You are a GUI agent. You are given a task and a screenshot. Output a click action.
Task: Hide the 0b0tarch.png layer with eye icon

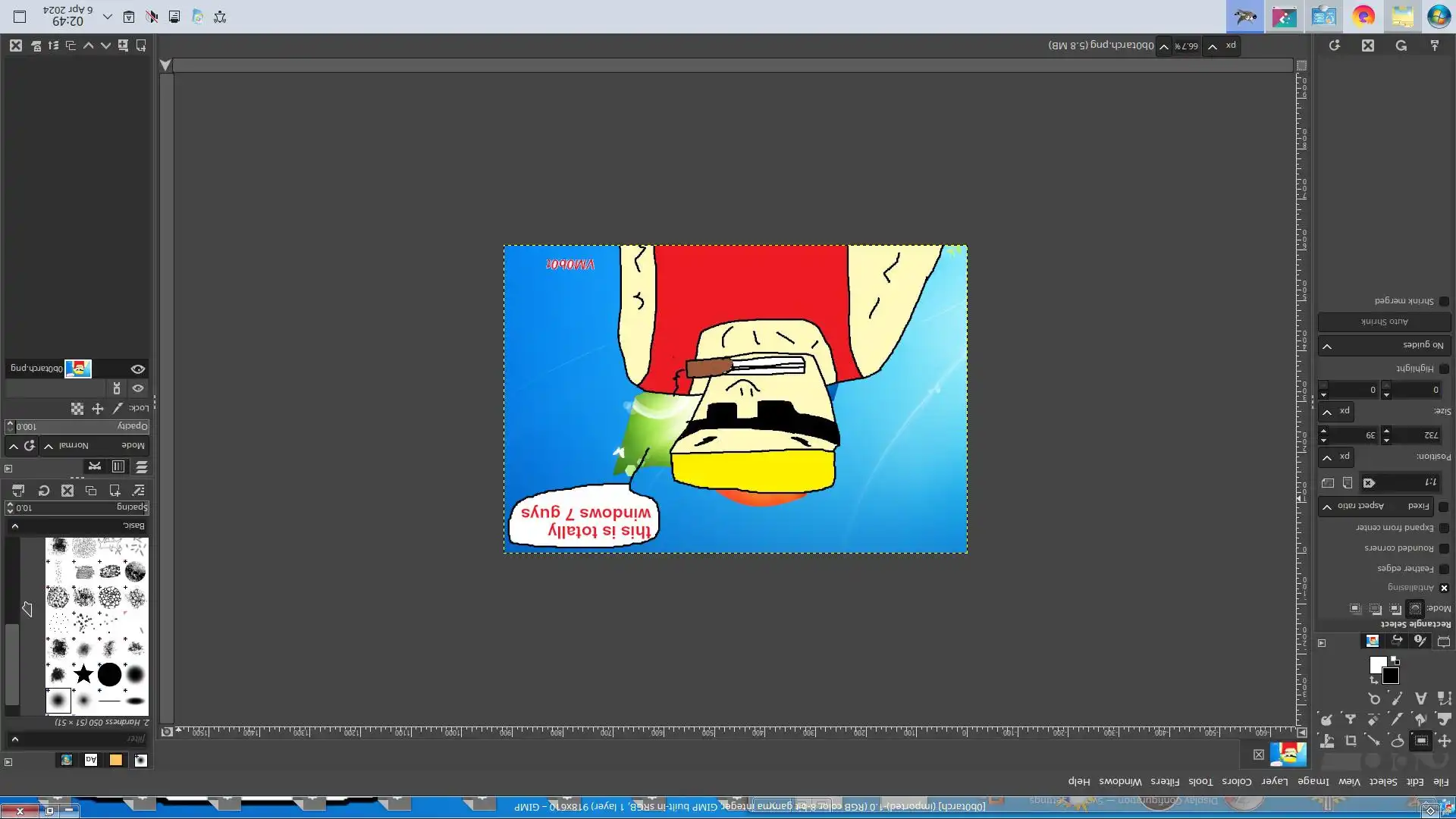click(138, 369)
